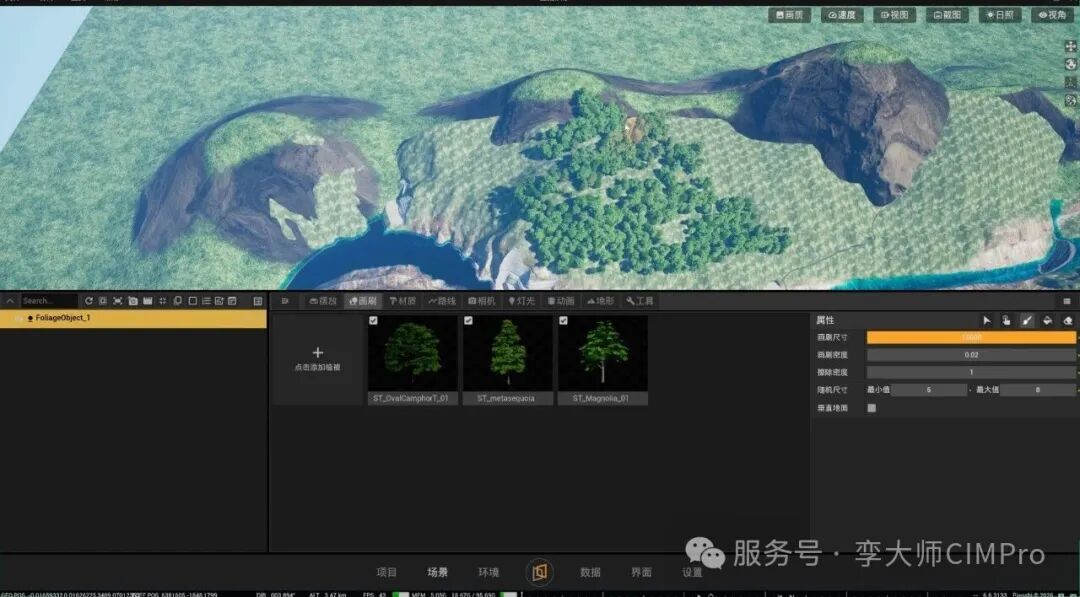1080x597 pixels.
Task: Click the Search field in scene panel
Action: (x=49, y=301)
